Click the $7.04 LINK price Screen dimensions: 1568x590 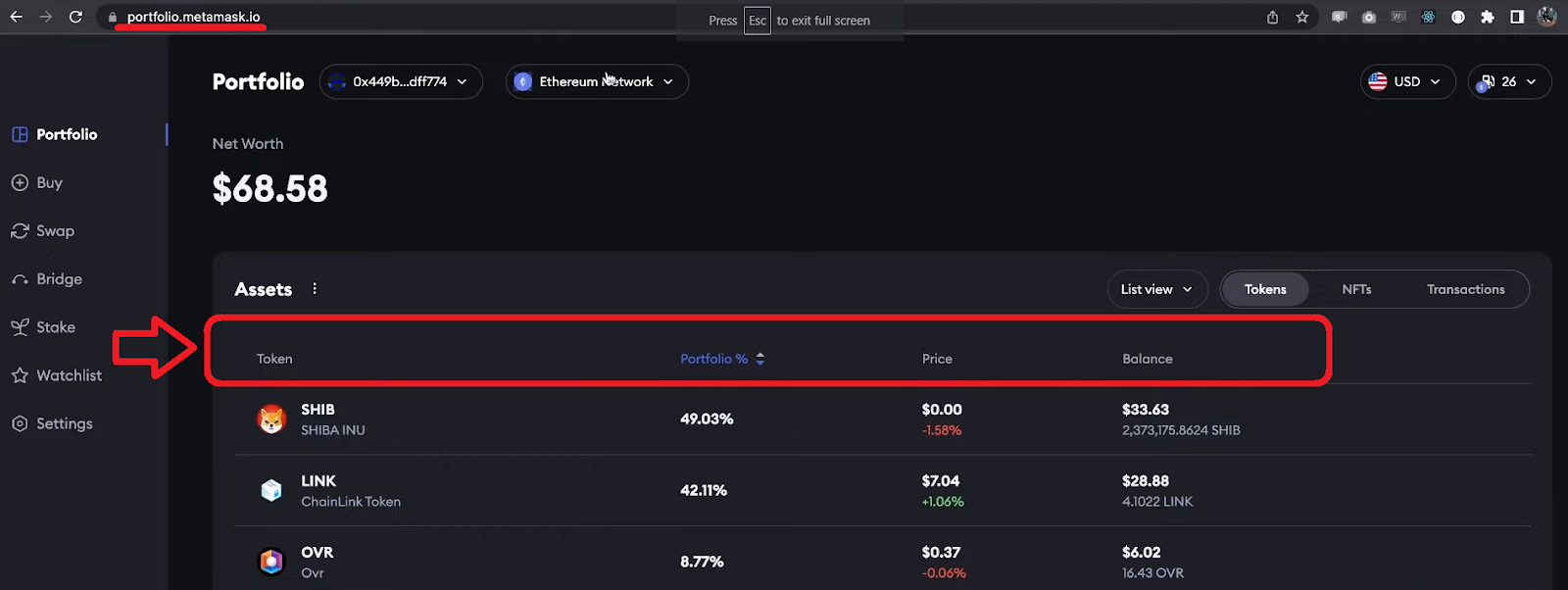tap(941, 481)
